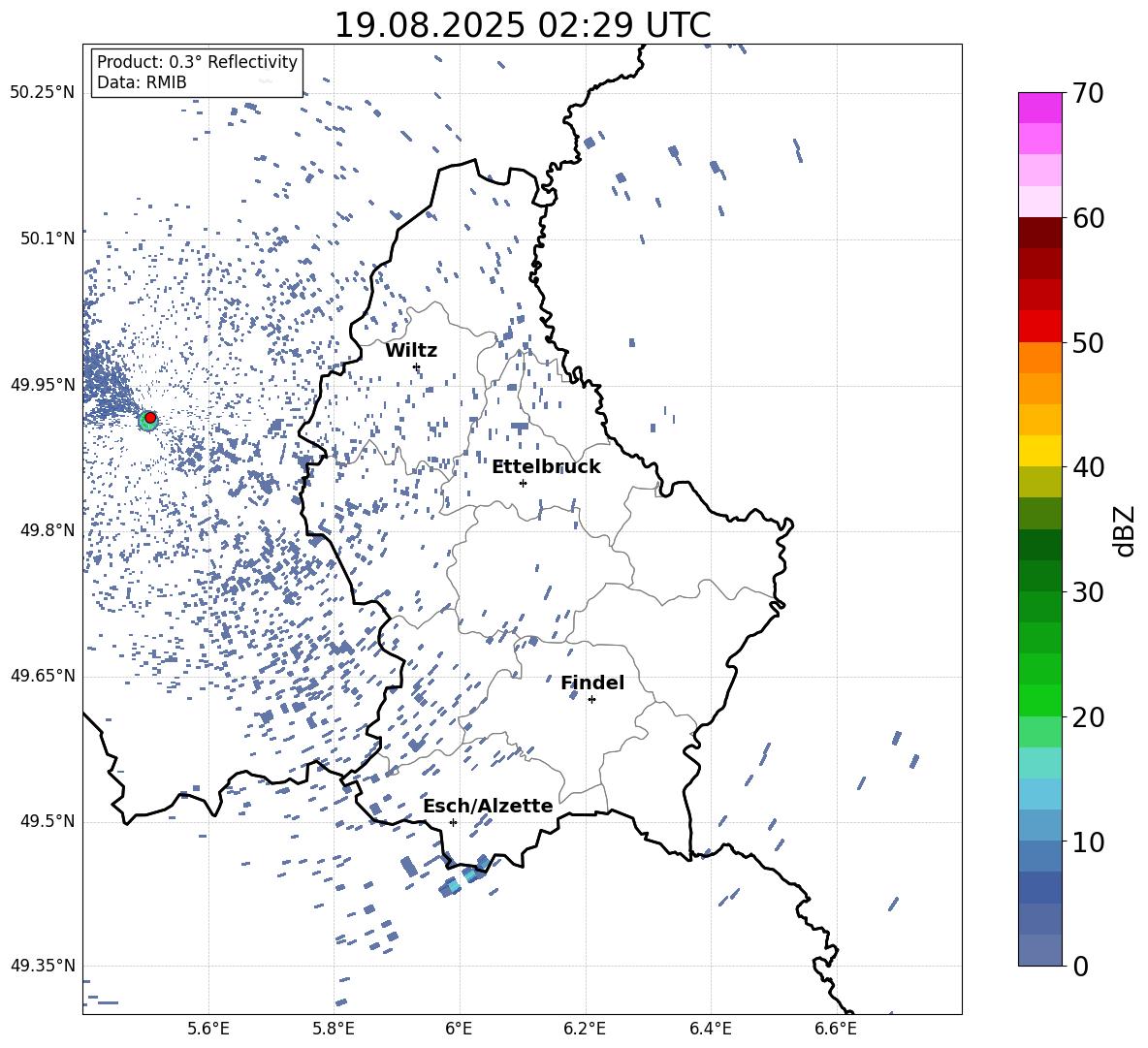Click the 49.65°N latitude label
This screenshot has height=1048, width=1148.
click(x=43, y=675)
